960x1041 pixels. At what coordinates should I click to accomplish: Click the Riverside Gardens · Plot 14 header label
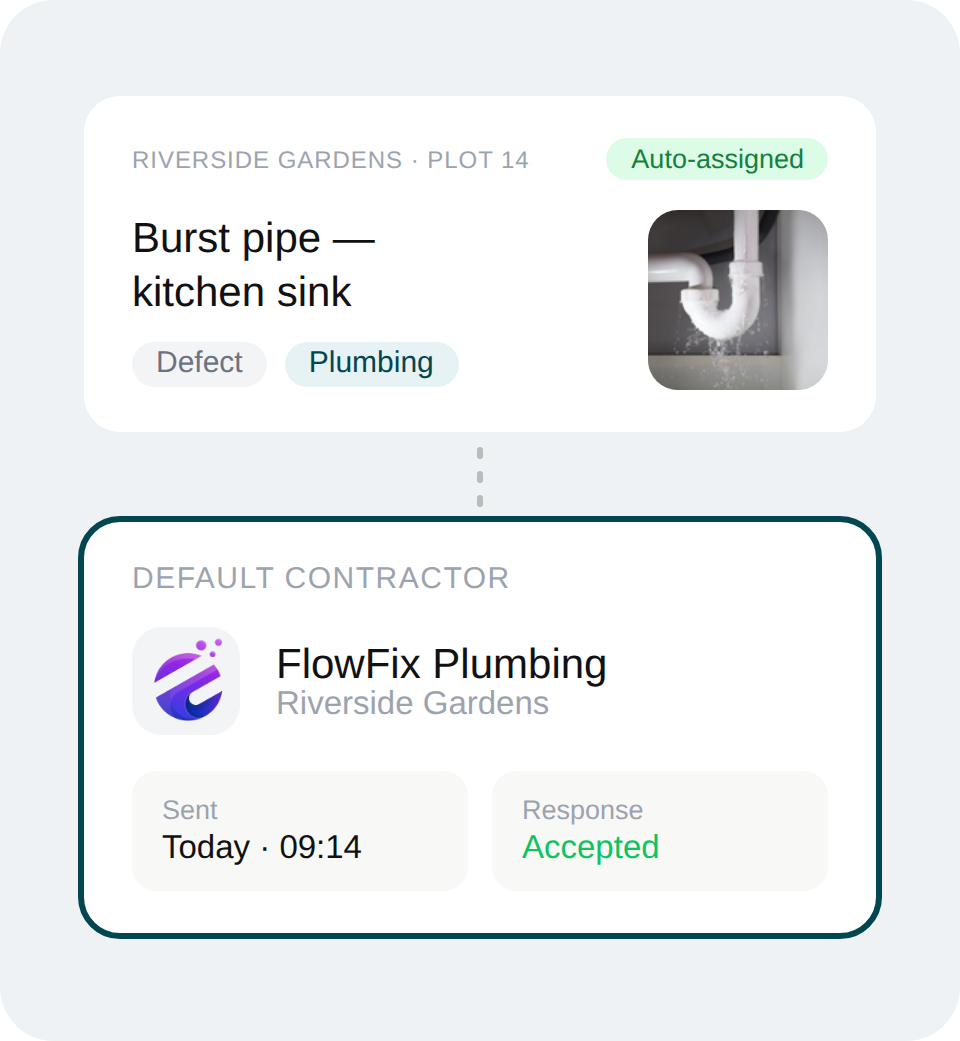click(330, 160)
